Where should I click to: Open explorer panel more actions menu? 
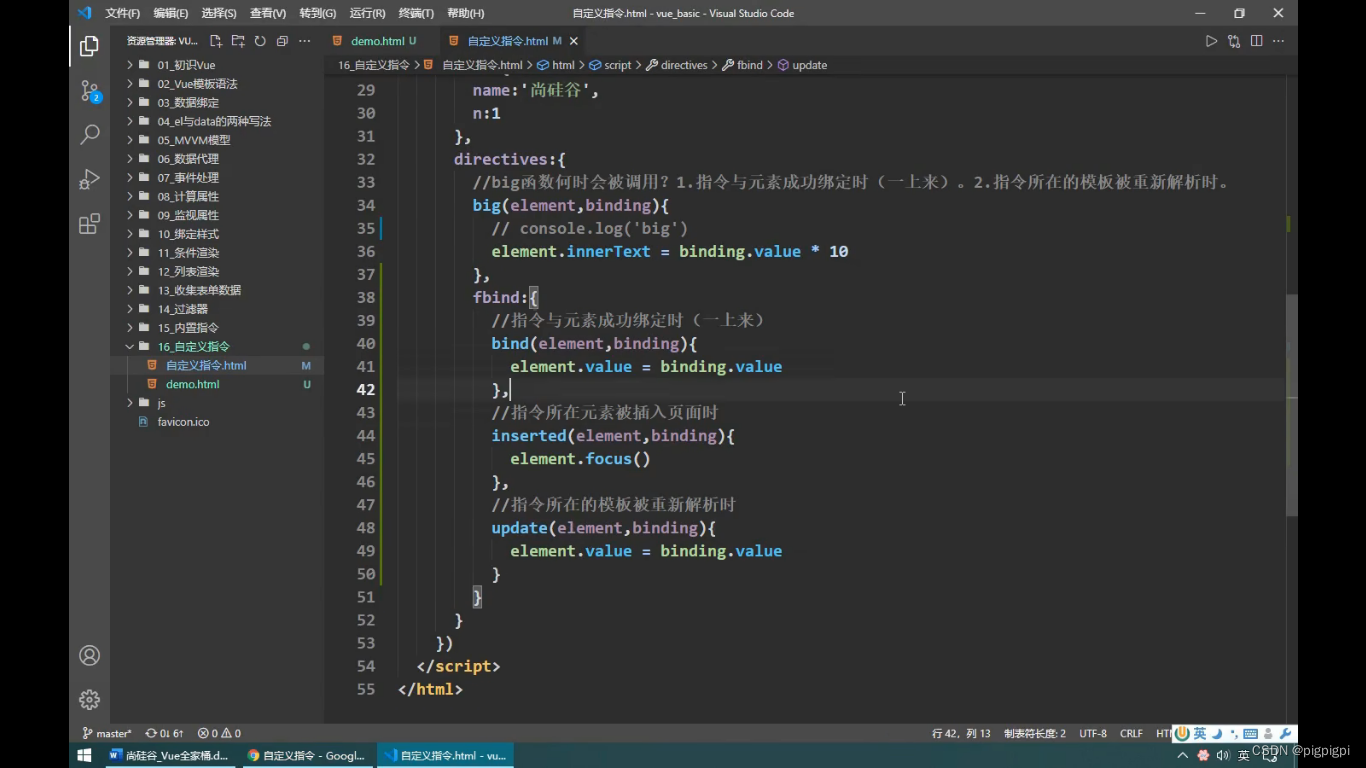(304, 41)
